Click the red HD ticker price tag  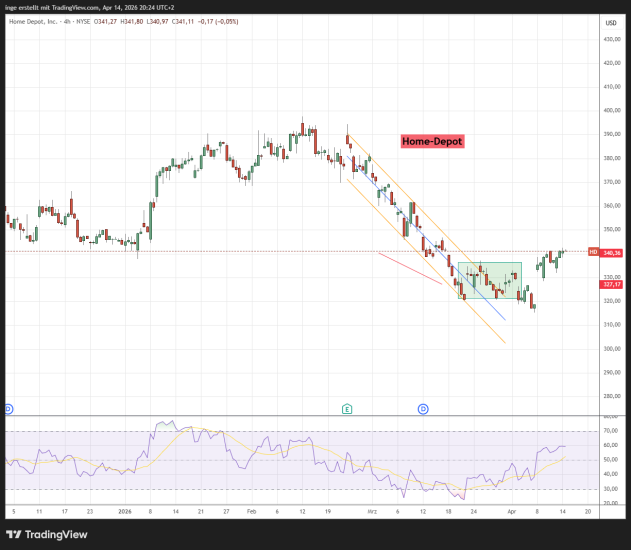coord(593,253)
